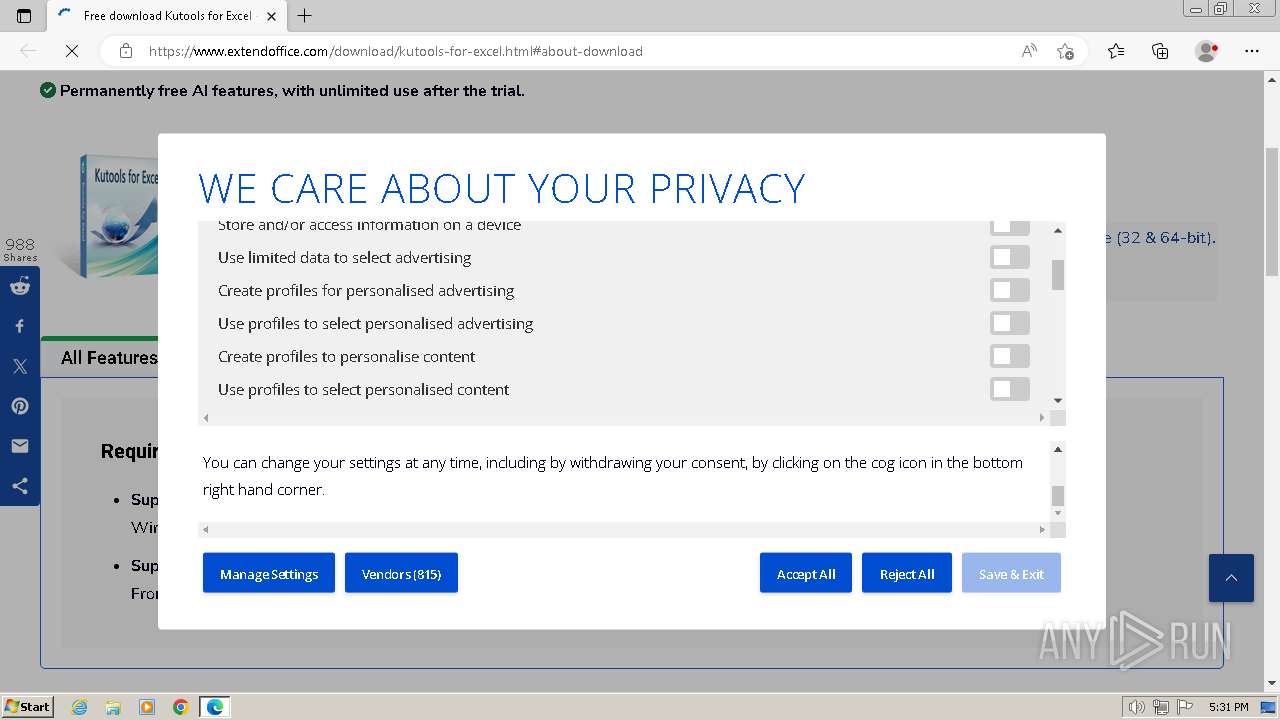Click the scroll-to-top arrow button

(1231, 578)
